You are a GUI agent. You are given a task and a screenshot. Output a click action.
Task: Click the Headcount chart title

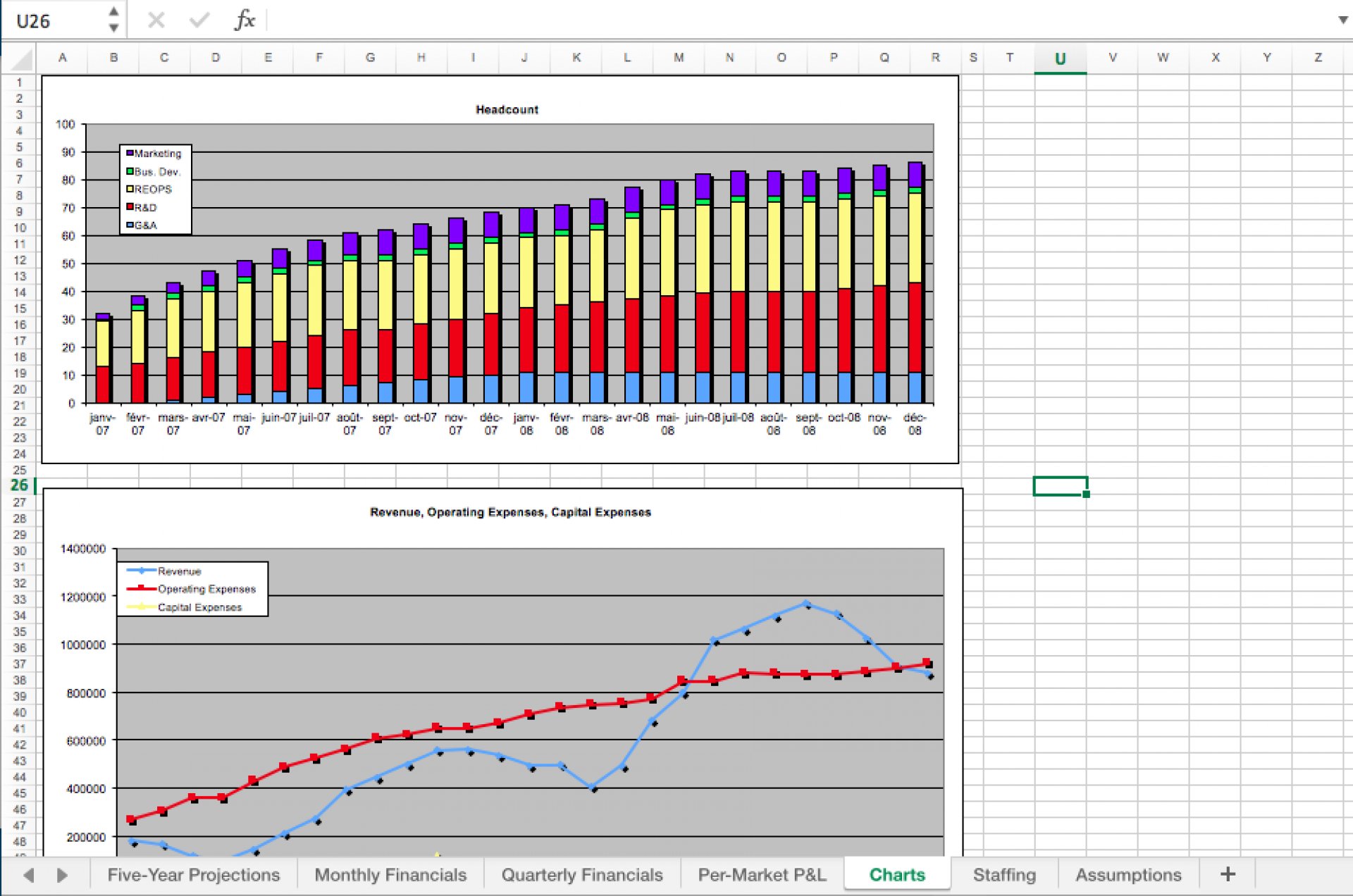pos(507,110)
